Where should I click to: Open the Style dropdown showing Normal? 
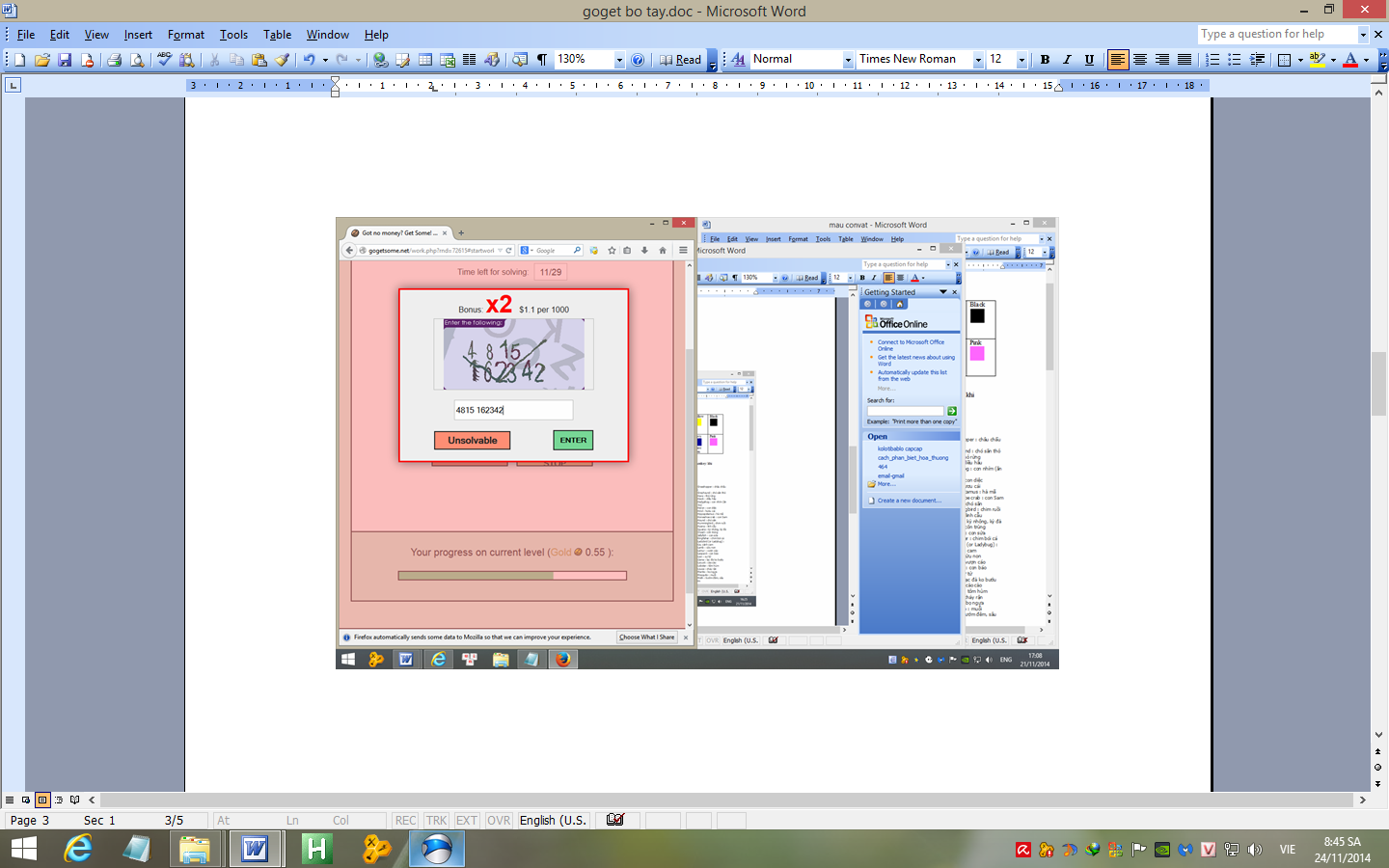coord(848,60)
